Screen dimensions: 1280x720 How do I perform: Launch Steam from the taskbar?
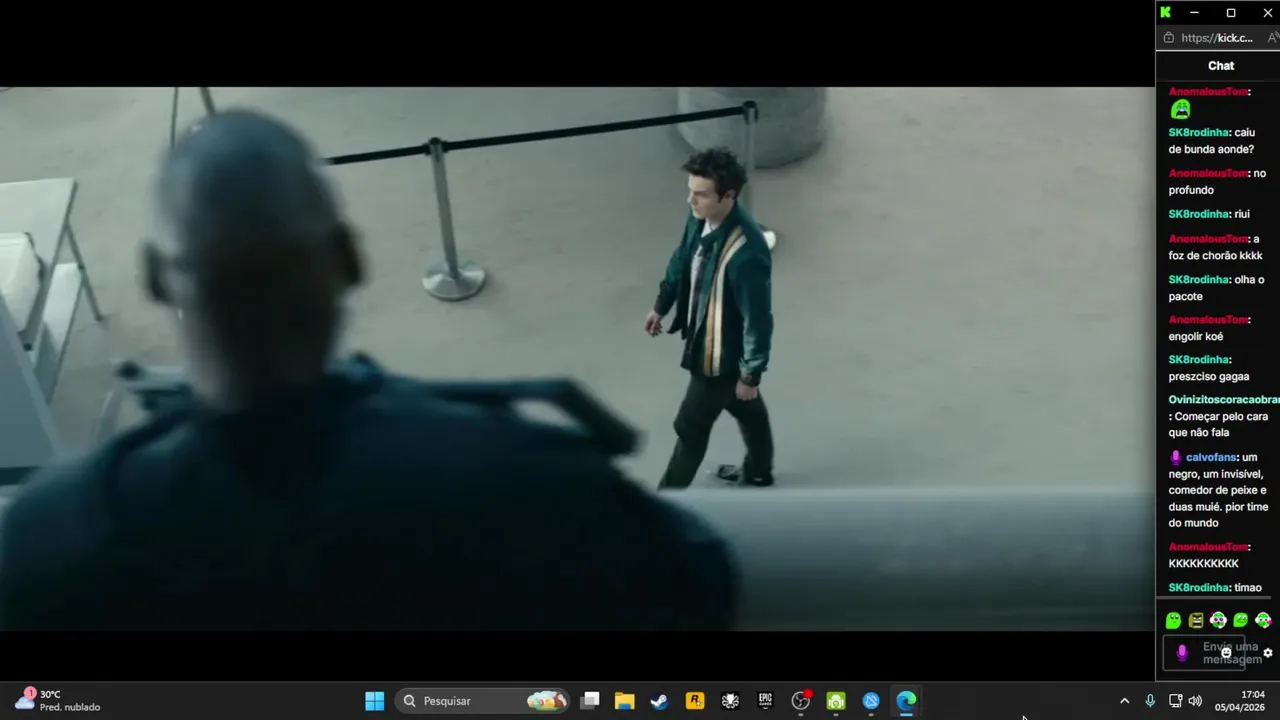(x=660, y=701)
